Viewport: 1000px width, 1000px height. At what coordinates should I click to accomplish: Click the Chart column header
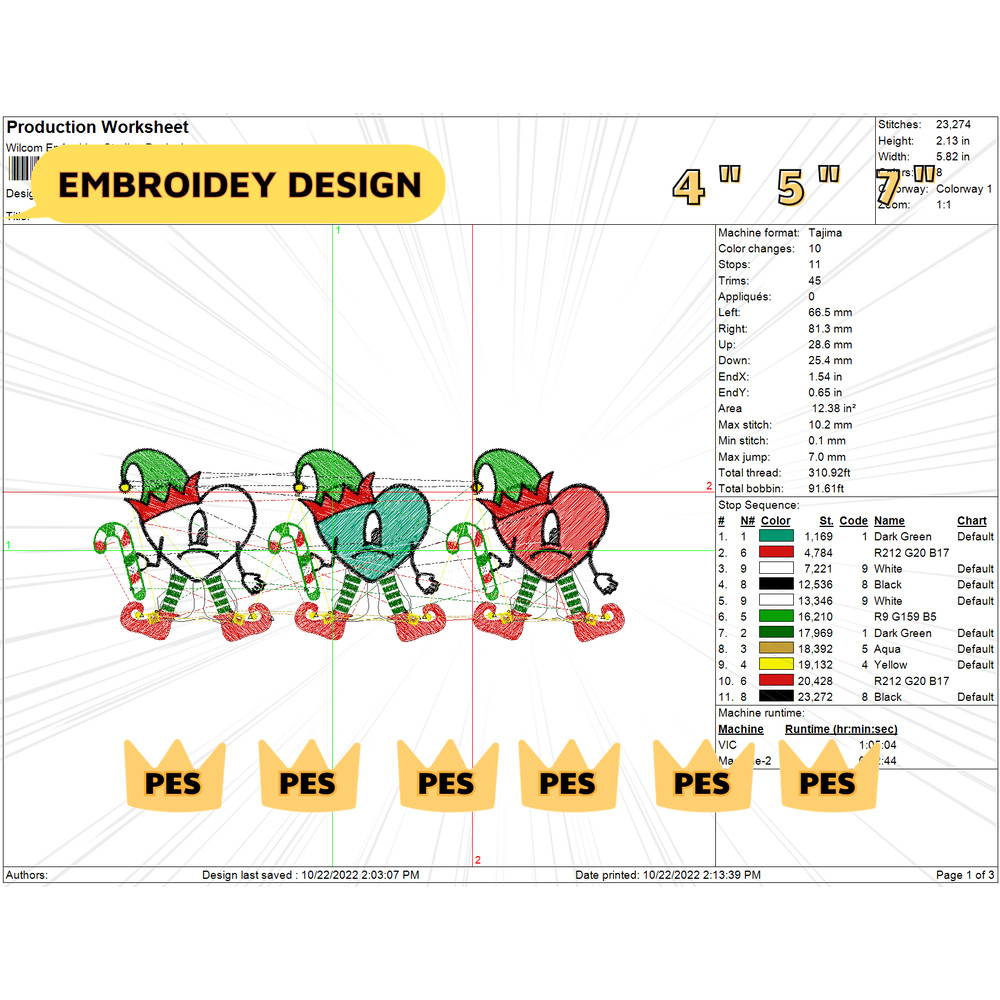pos(971,521)
